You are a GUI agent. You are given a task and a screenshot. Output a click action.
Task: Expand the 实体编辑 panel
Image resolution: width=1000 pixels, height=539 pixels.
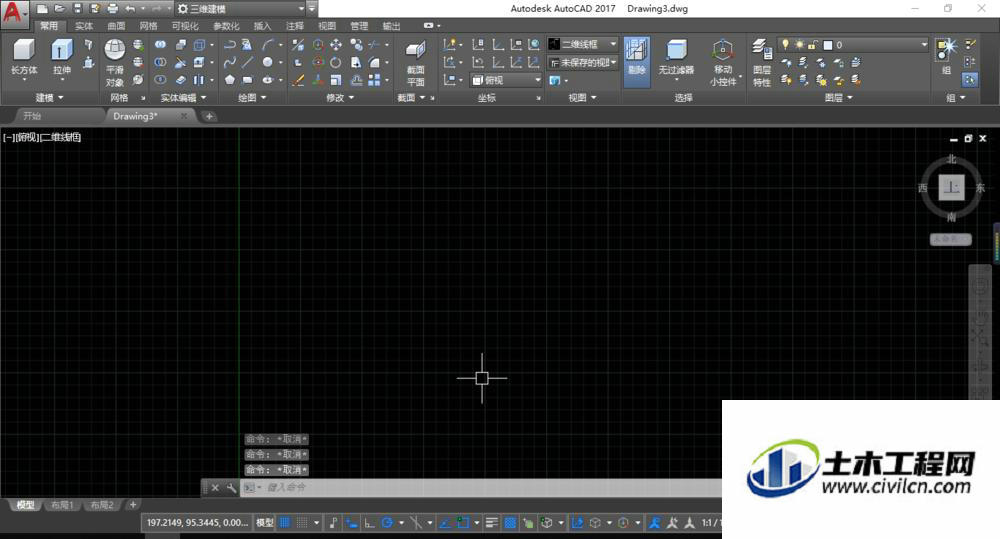184,98
